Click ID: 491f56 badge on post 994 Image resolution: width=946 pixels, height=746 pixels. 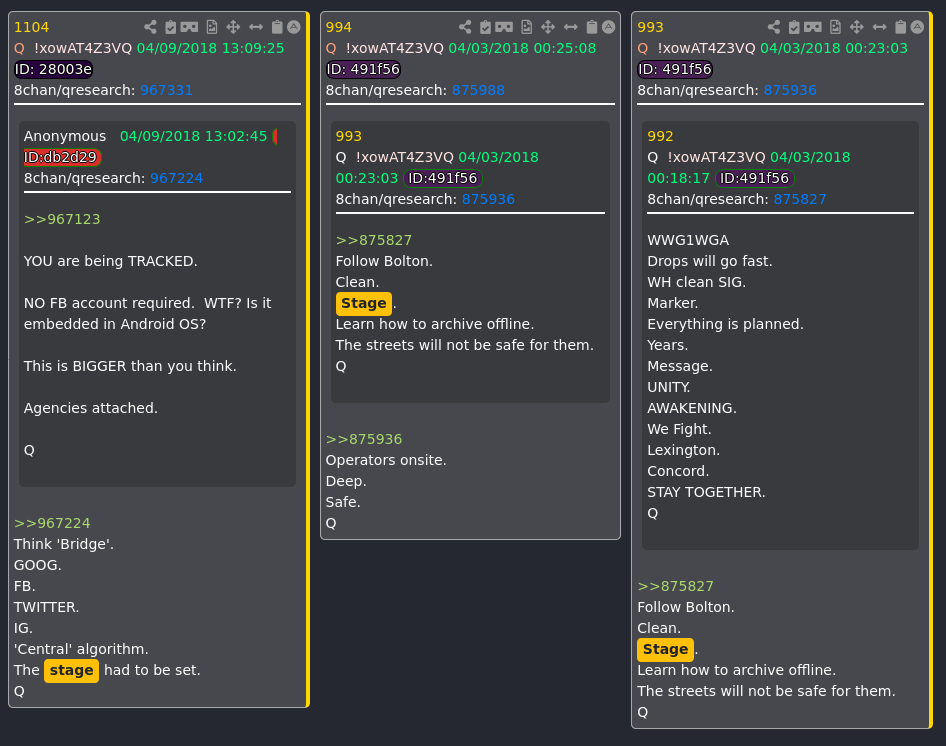click(363, 69)
